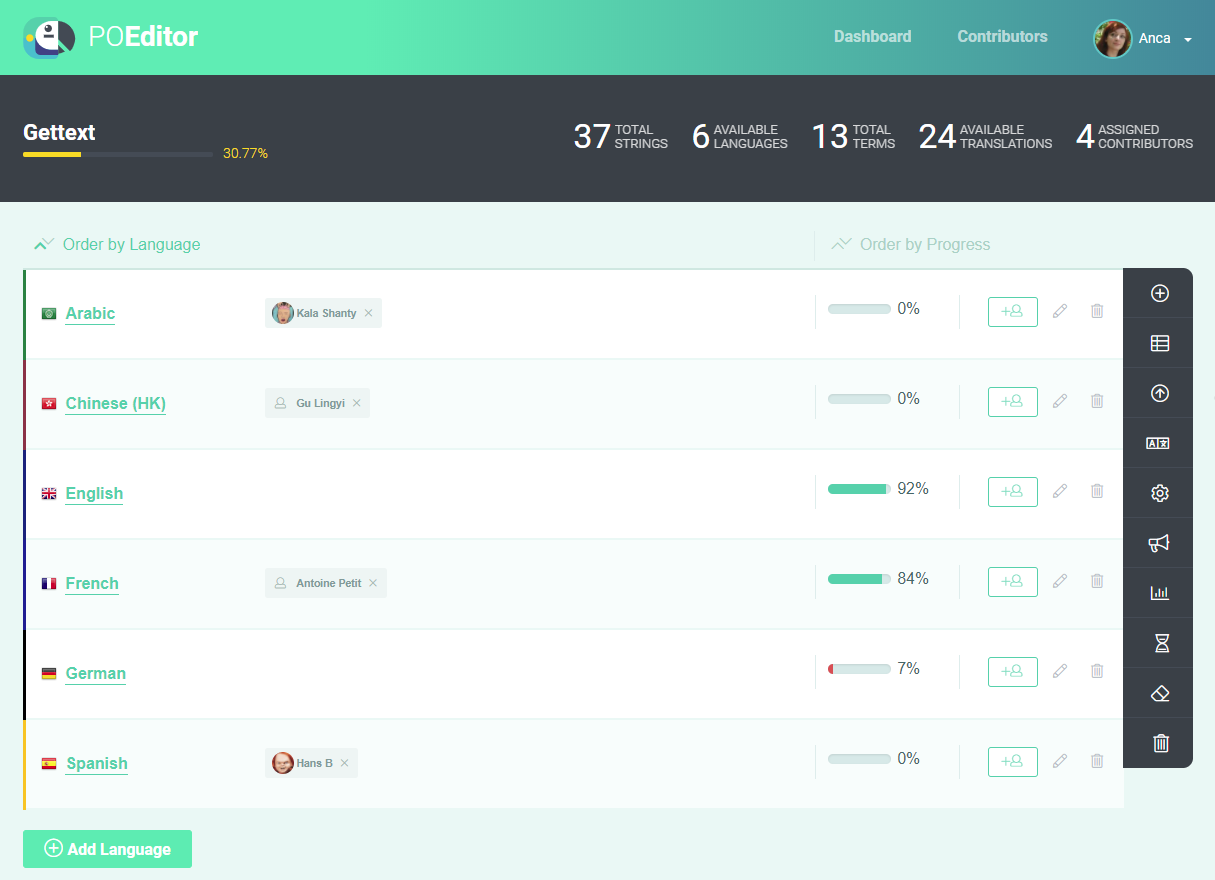The image size is (1215, 880).
Task: Click the megaphone icon in sidebar
Action: point(1159,543)
